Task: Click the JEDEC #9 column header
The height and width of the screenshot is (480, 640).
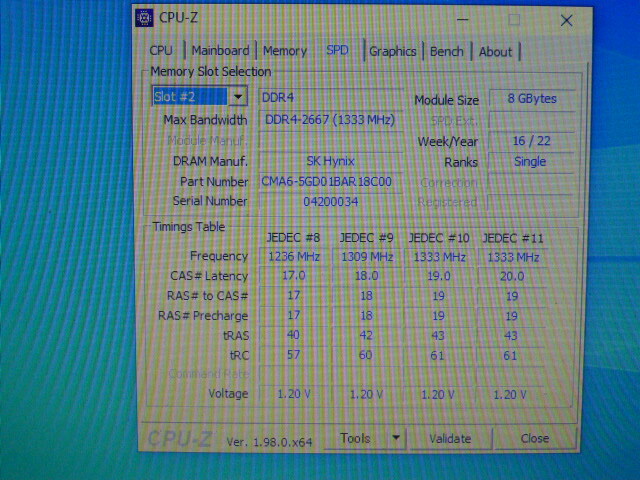Action: pos(367,238)
